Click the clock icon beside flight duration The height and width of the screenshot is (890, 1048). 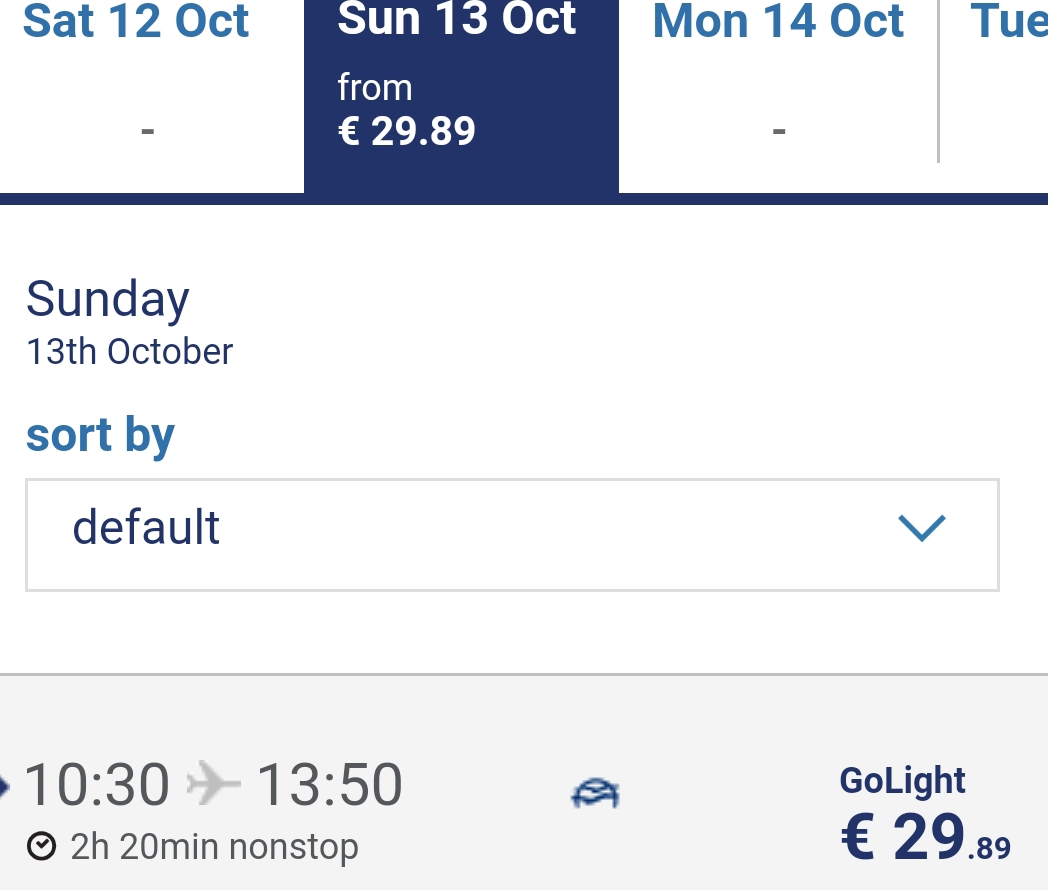point(41,847)
